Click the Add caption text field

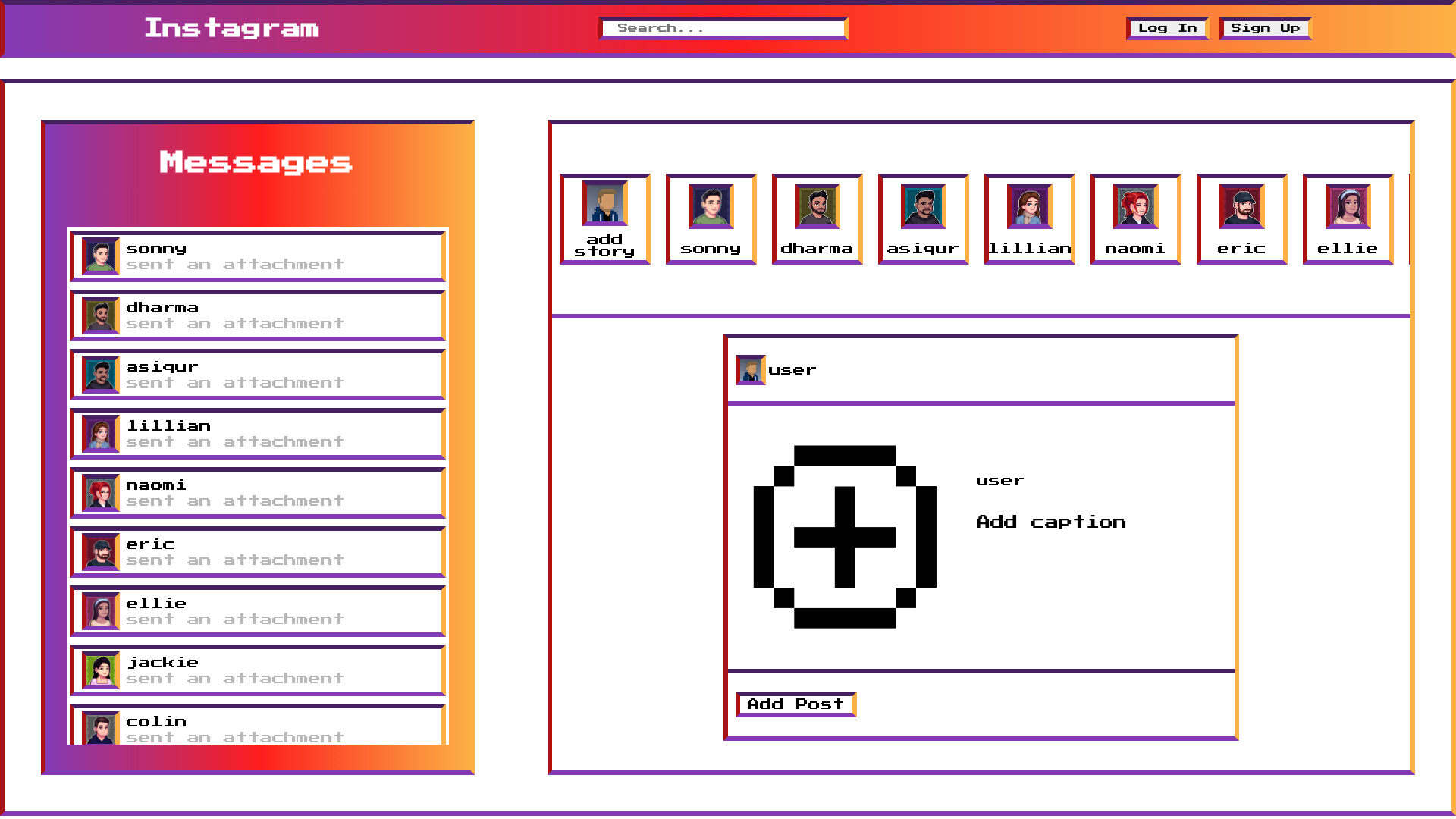[1051, 522]
